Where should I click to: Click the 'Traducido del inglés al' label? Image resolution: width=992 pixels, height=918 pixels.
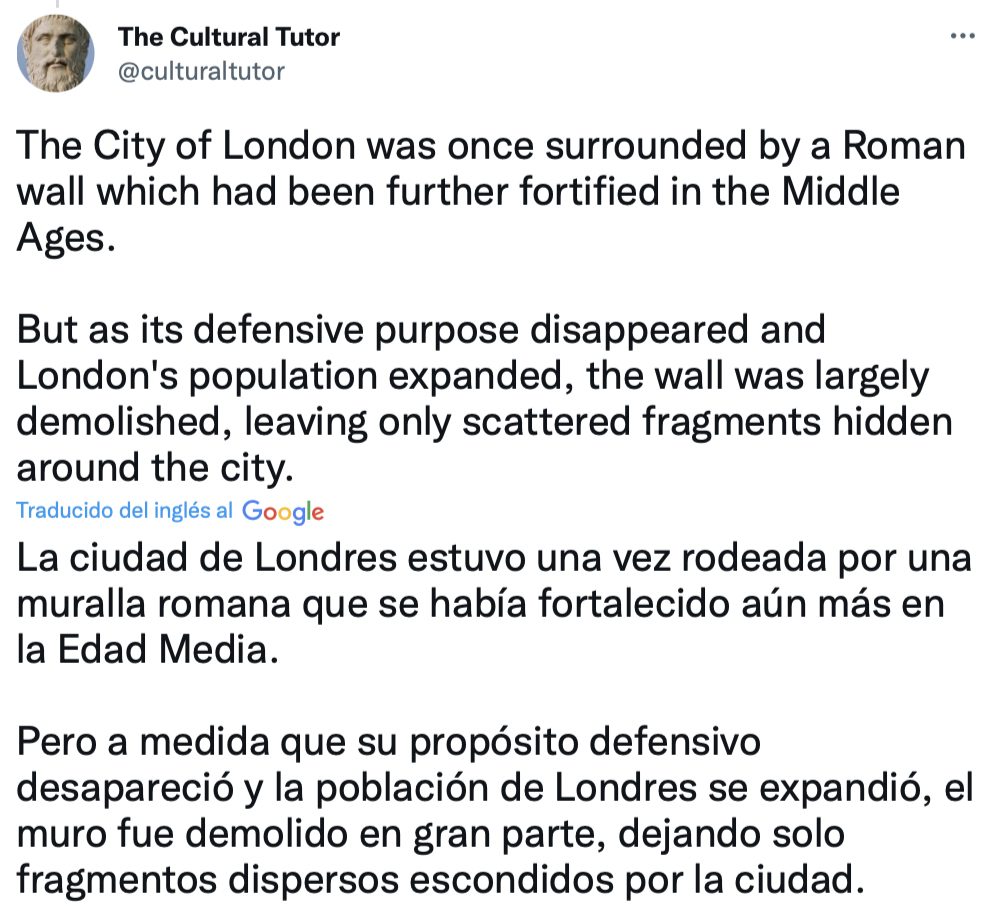pyautogui.click(x=125, y=510)
